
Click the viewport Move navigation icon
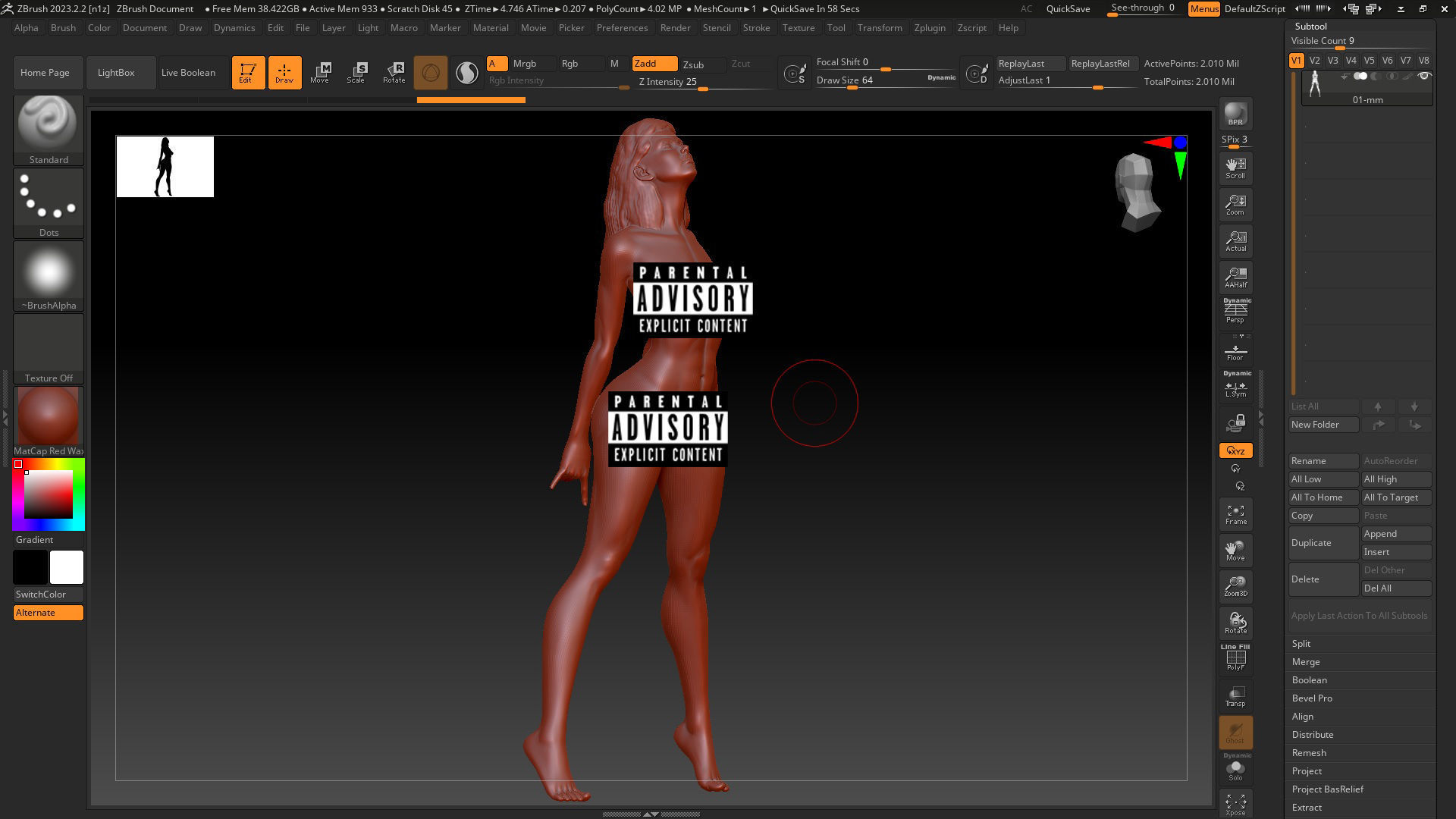pos(1235,551)
